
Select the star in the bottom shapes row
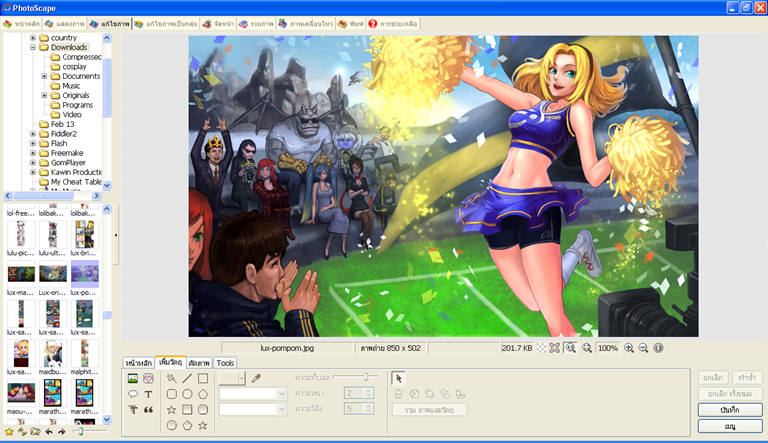[x=203, y=425]
